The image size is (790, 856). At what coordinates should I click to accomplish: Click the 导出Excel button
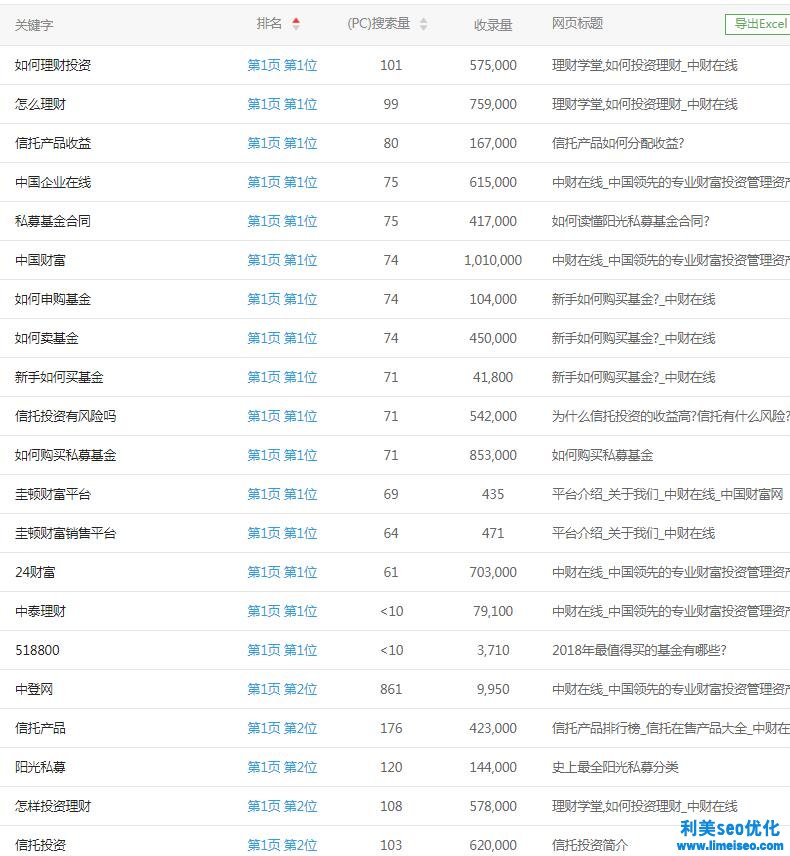(758, 24)
